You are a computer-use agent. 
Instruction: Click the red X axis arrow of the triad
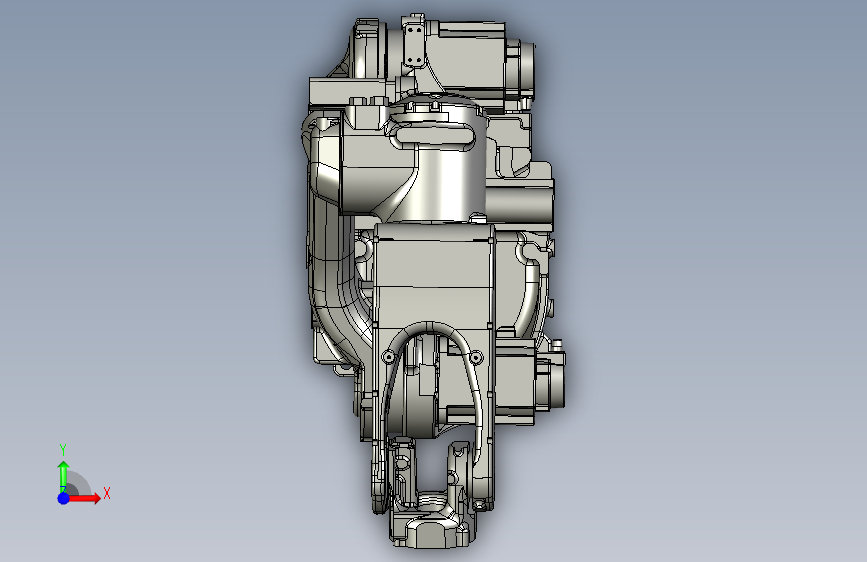(x=85, y=498)
